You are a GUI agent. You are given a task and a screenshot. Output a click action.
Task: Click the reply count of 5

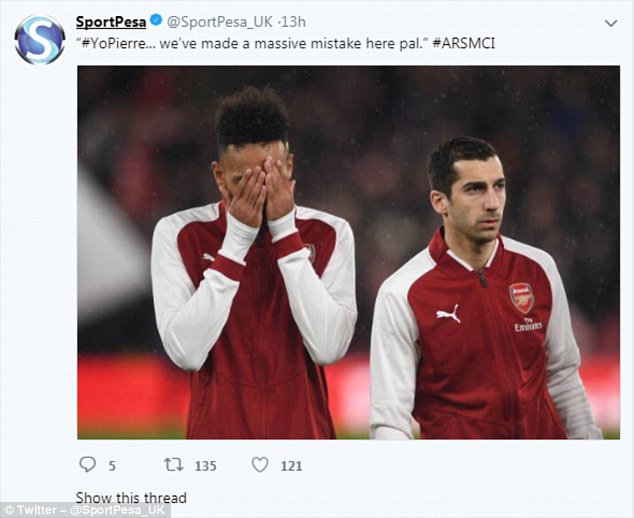112,465
